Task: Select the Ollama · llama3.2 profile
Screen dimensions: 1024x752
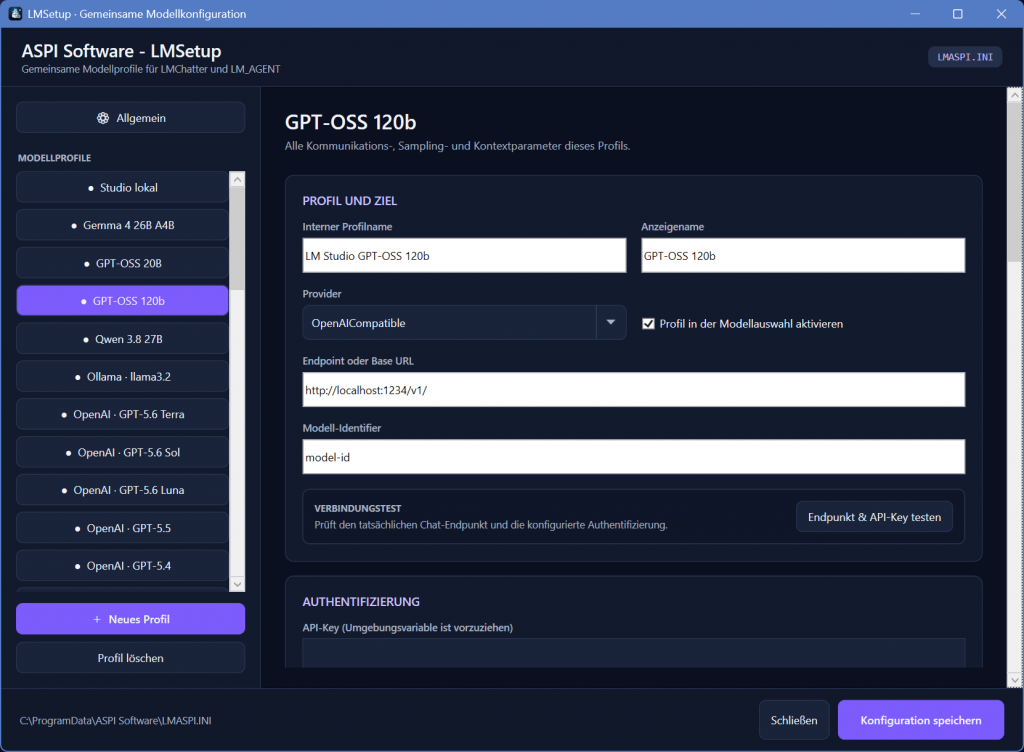Action: [x=122, y=377]
